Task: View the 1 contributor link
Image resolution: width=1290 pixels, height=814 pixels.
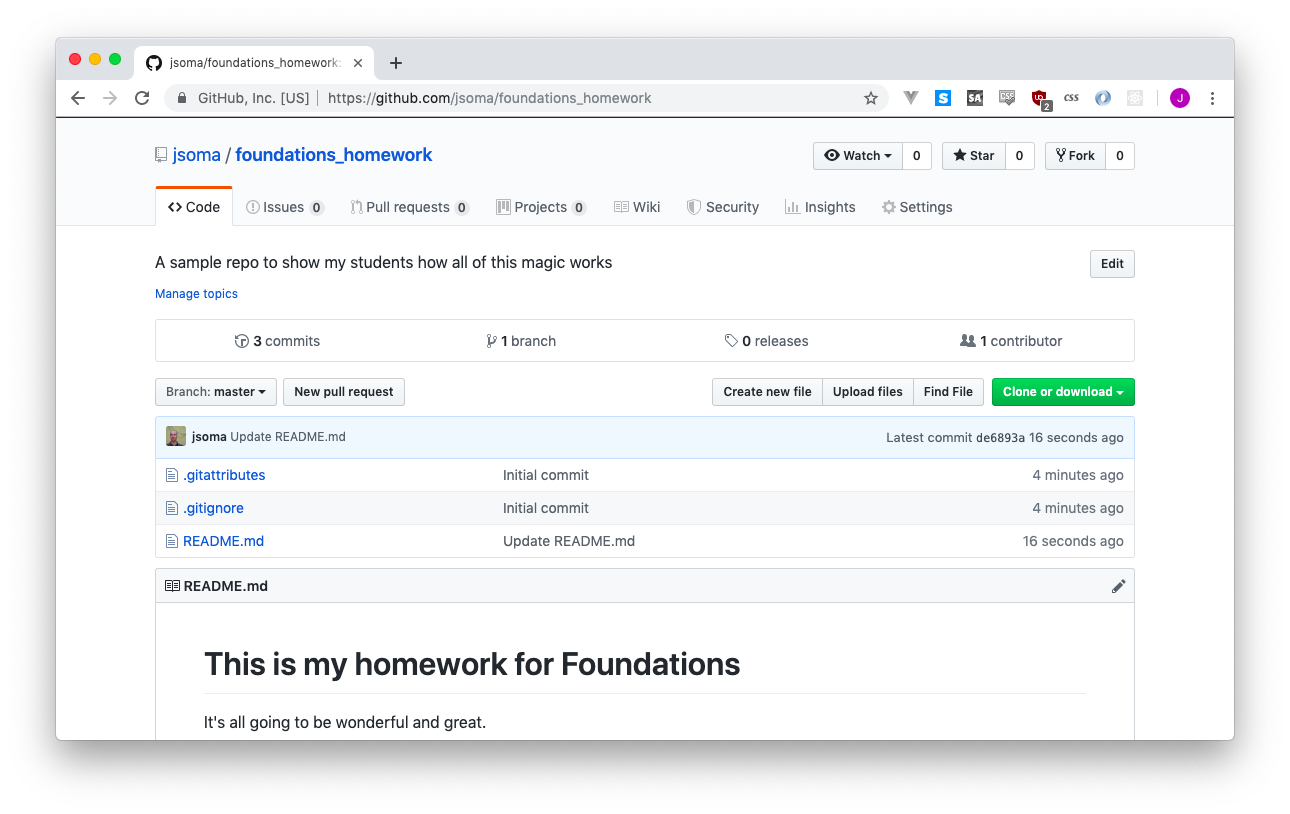Action: (1011, 341)
